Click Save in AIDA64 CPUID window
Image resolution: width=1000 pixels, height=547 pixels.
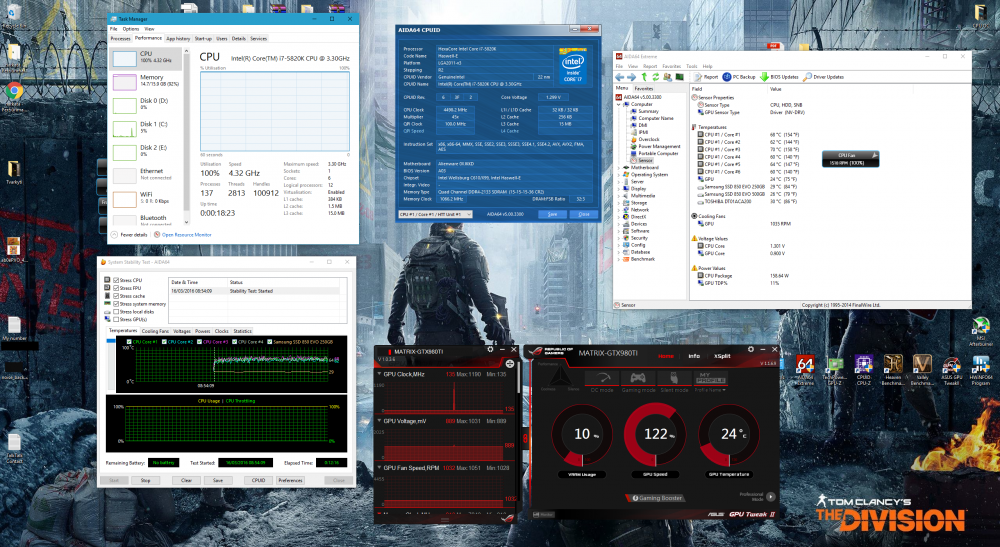tap(552, 214)
